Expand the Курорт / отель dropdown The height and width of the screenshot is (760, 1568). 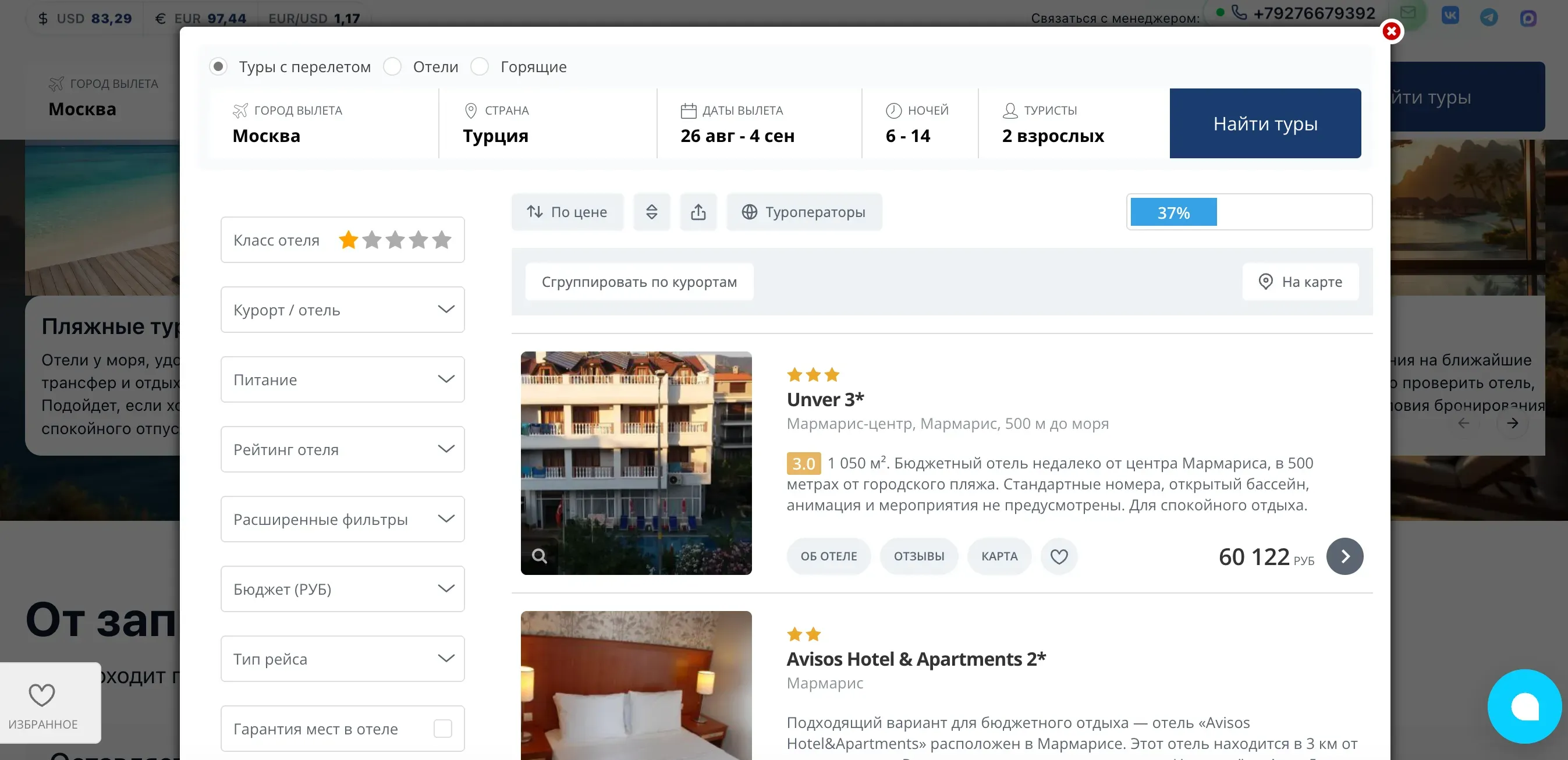click(343, 310)
